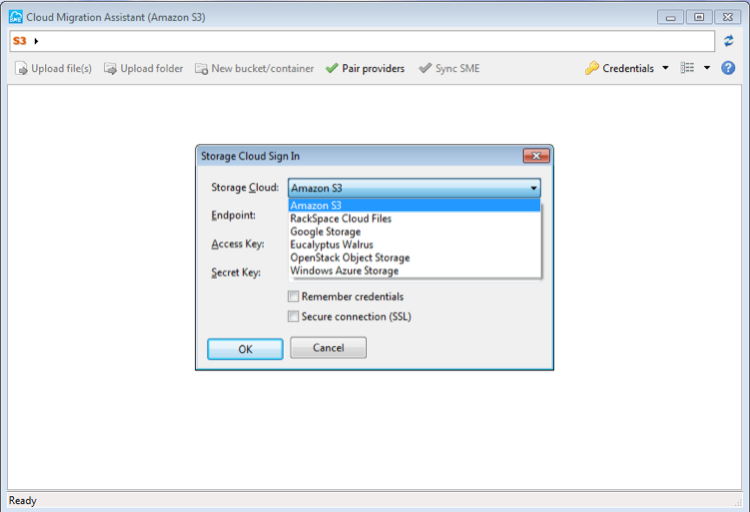Collapse the Storage Cloud combo box arrow
Screen dimensions: 750x512
[533, 188]
